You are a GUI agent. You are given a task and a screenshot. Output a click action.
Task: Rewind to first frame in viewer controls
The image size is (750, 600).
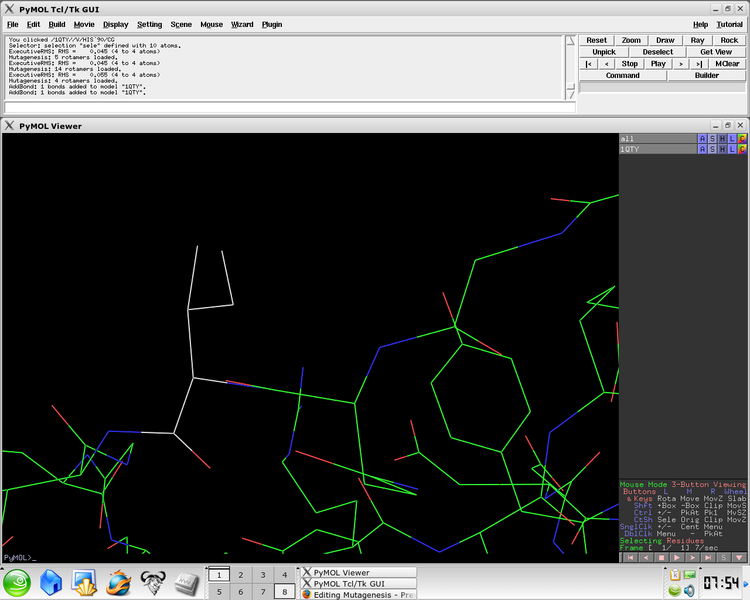628,557
